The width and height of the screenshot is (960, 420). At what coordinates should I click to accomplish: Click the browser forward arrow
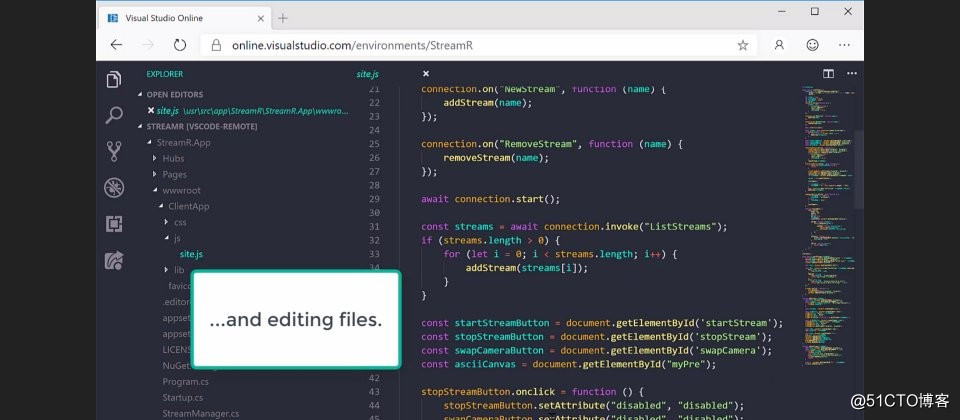[148, 45]
